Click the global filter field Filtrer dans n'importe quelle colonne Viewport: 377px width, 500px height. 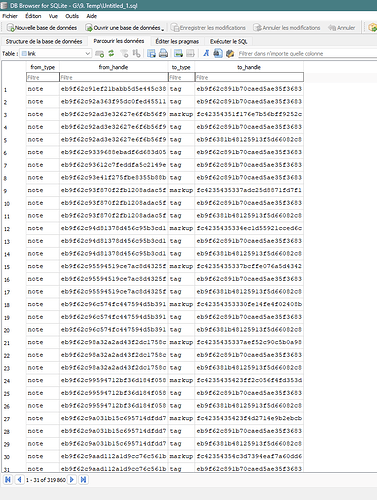pyautogui.click(x=307, y=53)
